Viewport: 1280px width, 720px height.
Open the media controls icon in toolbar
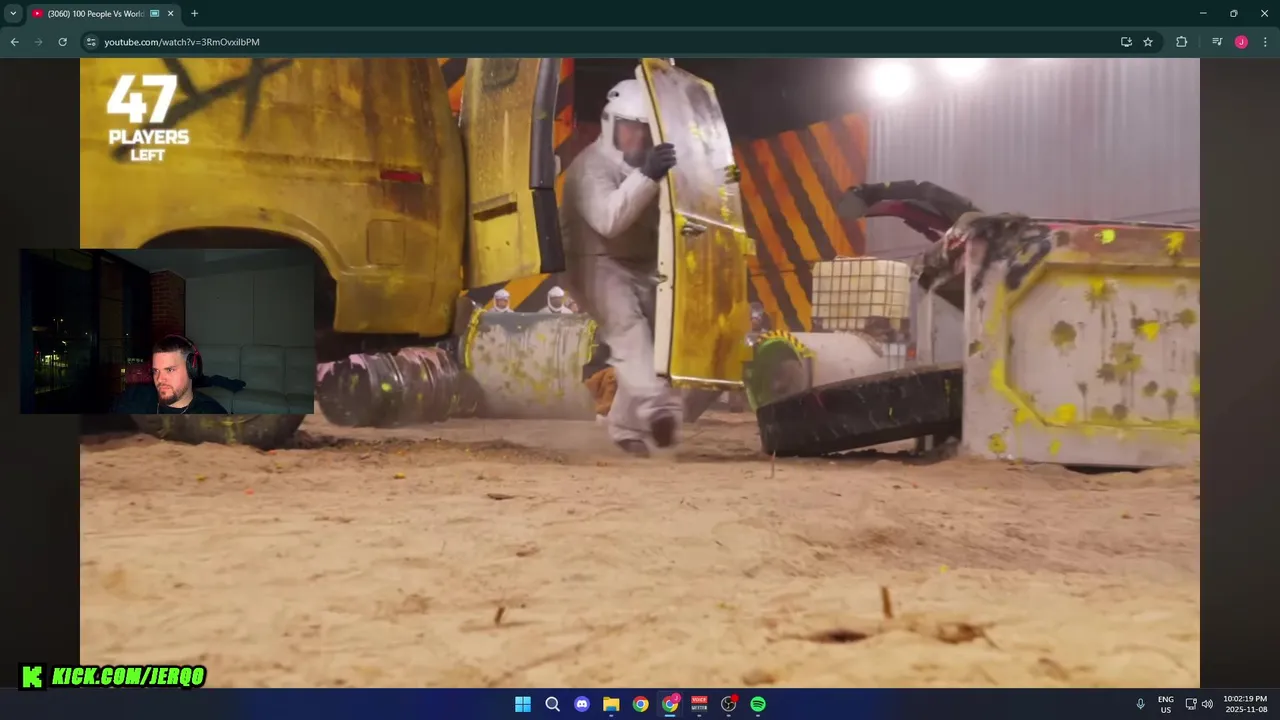(x=1217, y=42)
